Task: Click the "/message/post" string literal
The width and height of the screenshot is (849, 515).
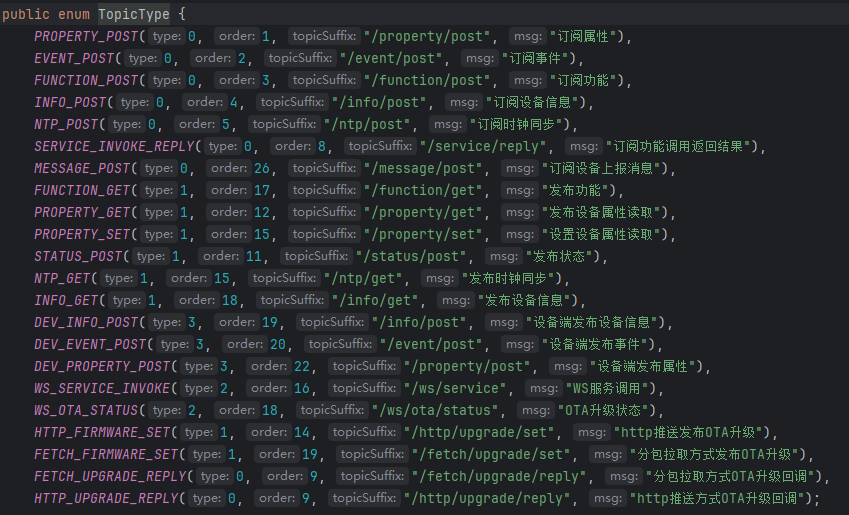Action: pos(423,168)
